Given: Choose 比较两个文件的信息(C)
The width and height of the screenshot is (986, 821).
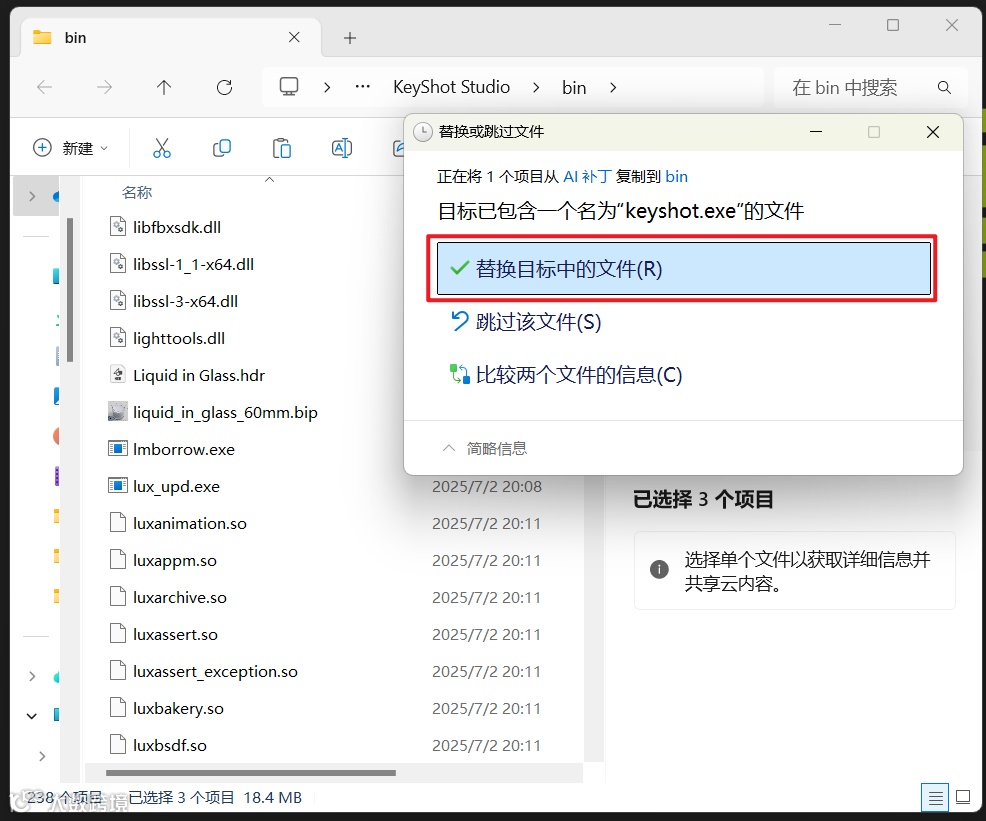Looking at the screenshot, I should point(567,375).
